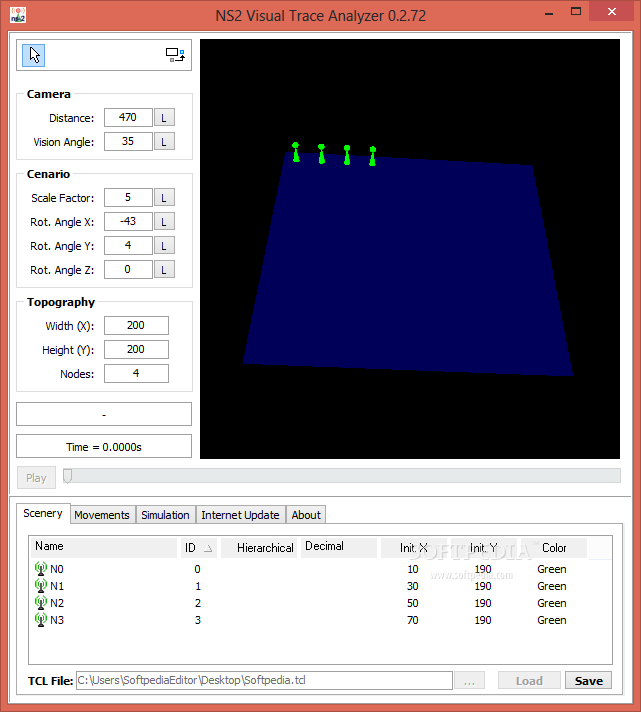
Task: Click the Save button
Action: [588, 680]
